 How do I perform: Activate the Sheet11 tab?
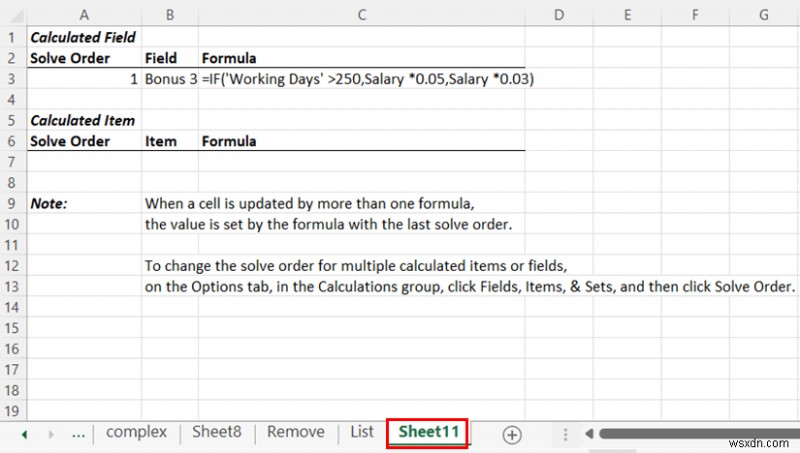point(428,432)
